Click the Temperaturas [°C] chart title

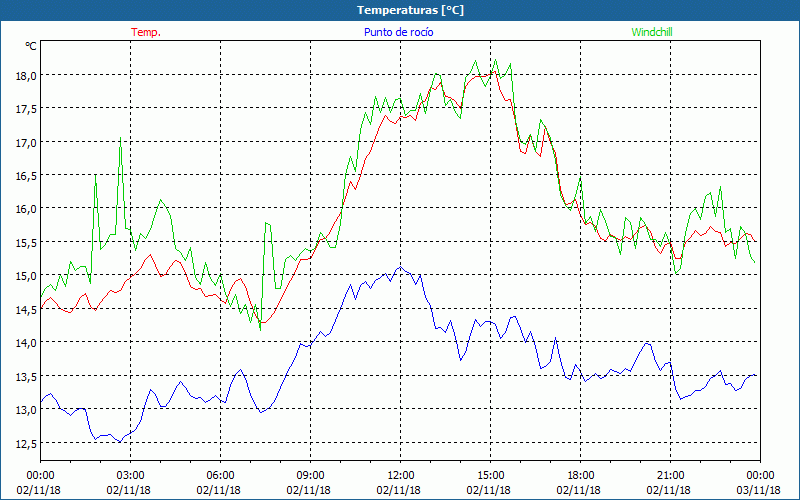pyautogui.click(x=410, y=10)
